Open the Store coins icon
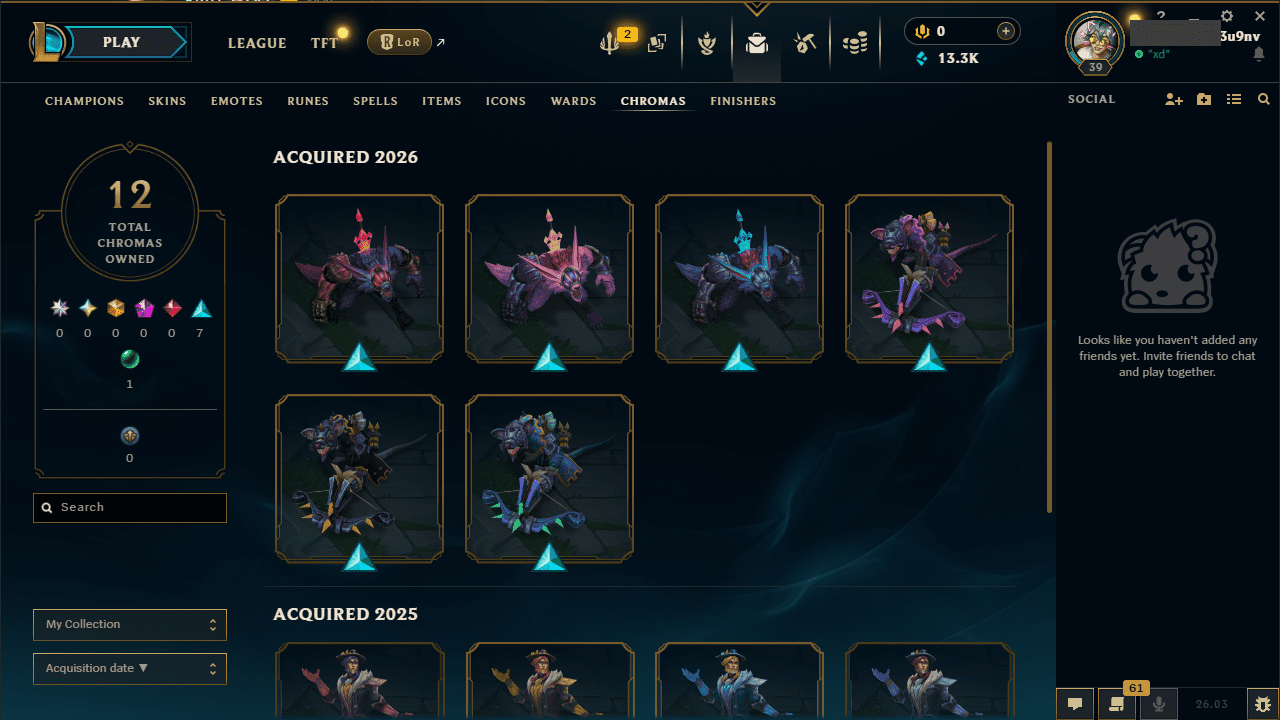 (x=854, y=43)
